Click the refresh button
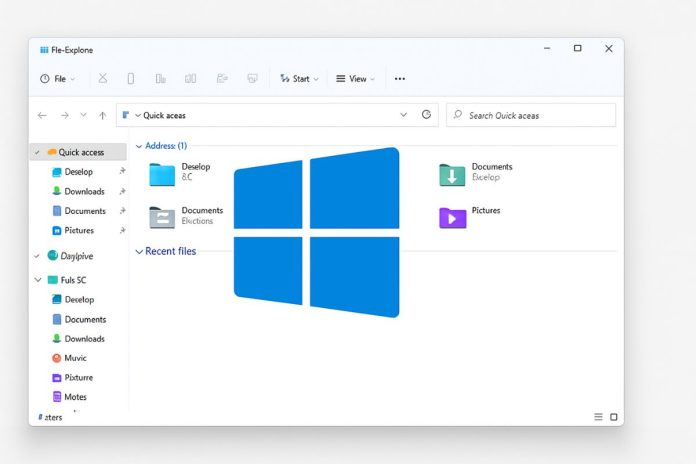This screenshot has height=464, width=696. pos(426,115)
